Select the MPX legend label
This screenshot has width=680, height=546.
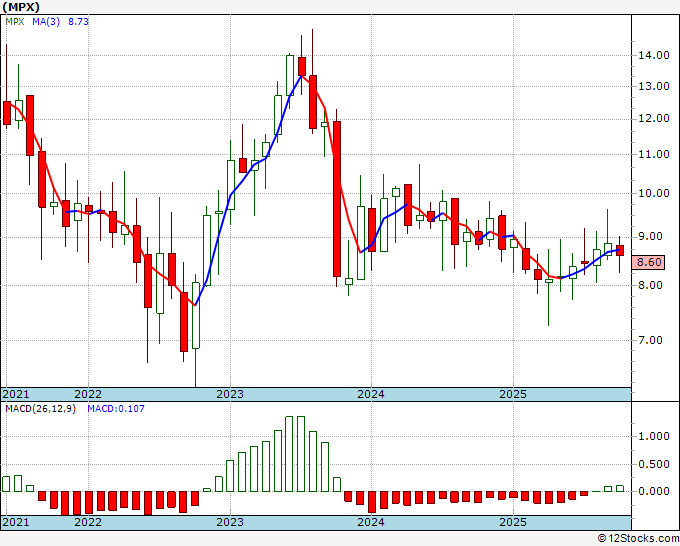15,22
